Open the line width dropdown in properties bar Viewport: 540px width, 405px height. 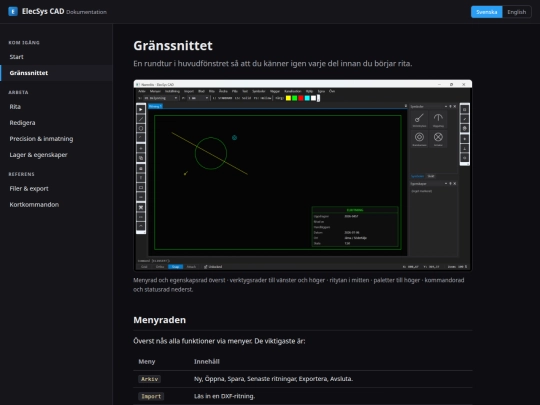click(x=198, y=98)
